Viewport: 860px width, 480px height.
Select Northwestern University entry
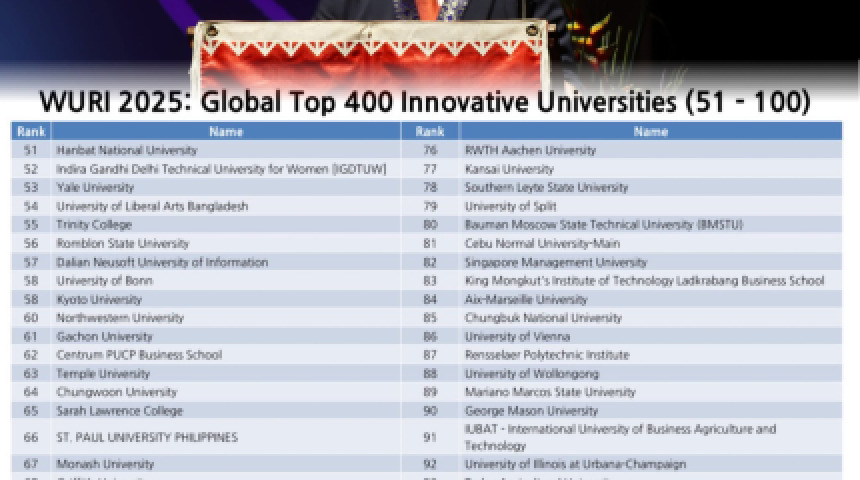(120, 318)
